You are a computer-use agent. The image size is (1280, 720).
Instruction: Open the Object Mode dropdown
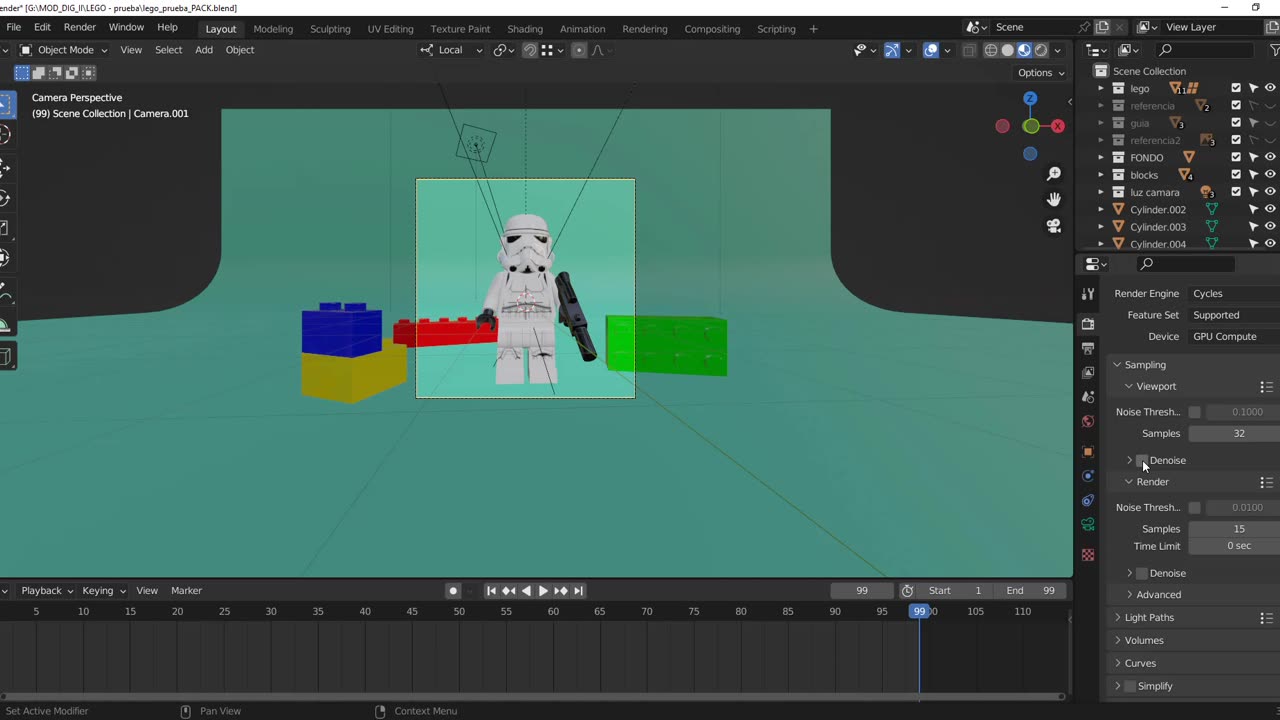(x=63, y=50)
